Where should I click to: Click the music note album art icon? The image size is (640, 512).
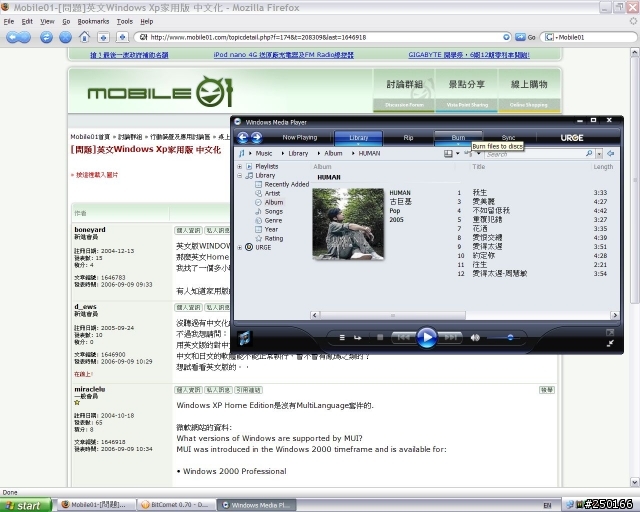(x=245, y=338)
